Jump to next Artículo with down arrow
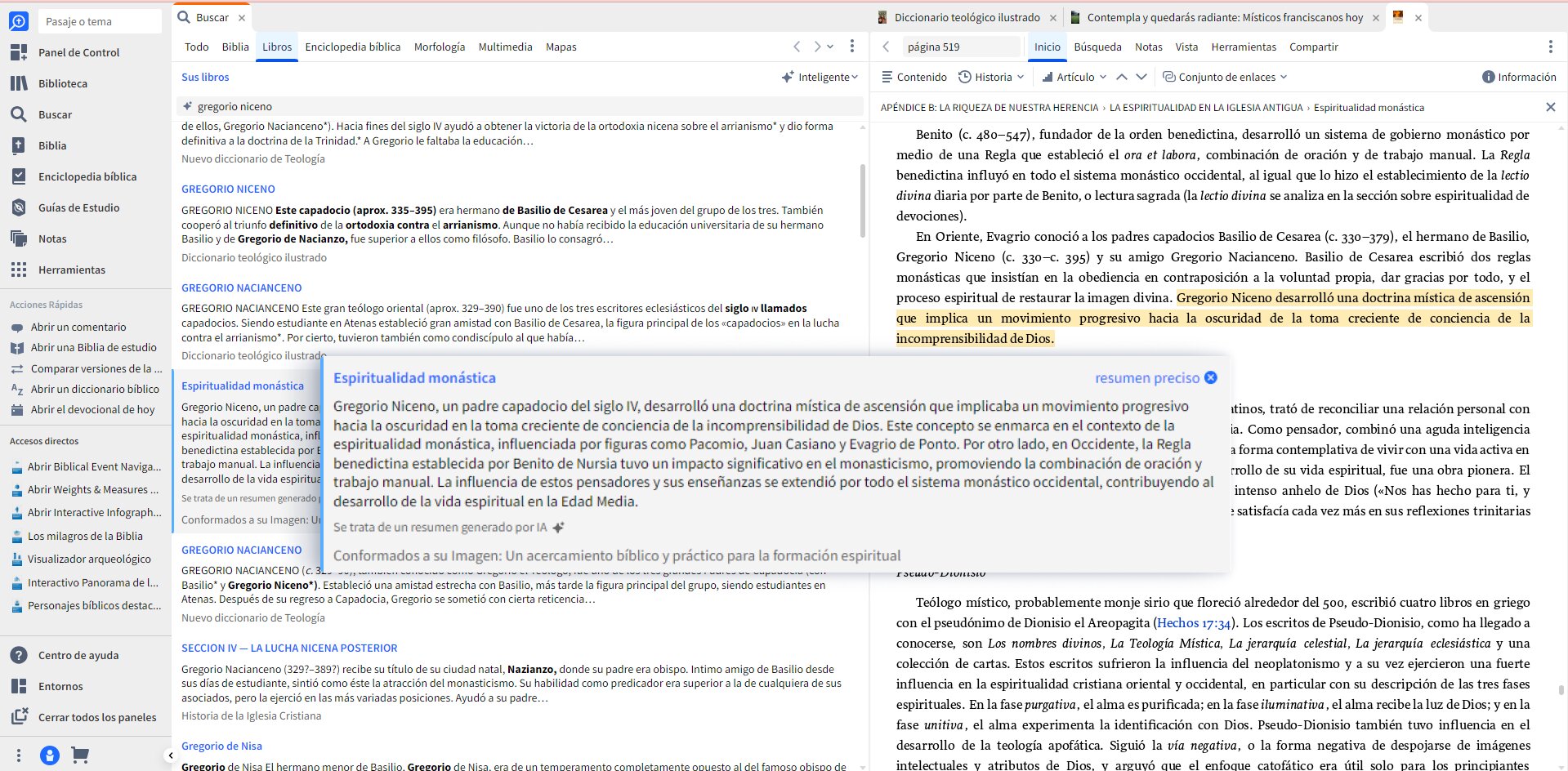Image resolution: width=1568 pixels, height=771 pixels. pos(1141,77)
